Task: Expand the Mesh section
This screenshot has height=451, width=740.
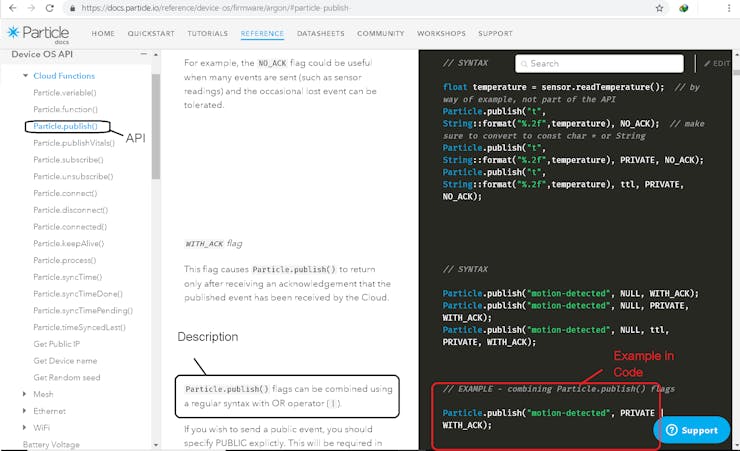Action: pyautogui.click(x=25, y=394)
